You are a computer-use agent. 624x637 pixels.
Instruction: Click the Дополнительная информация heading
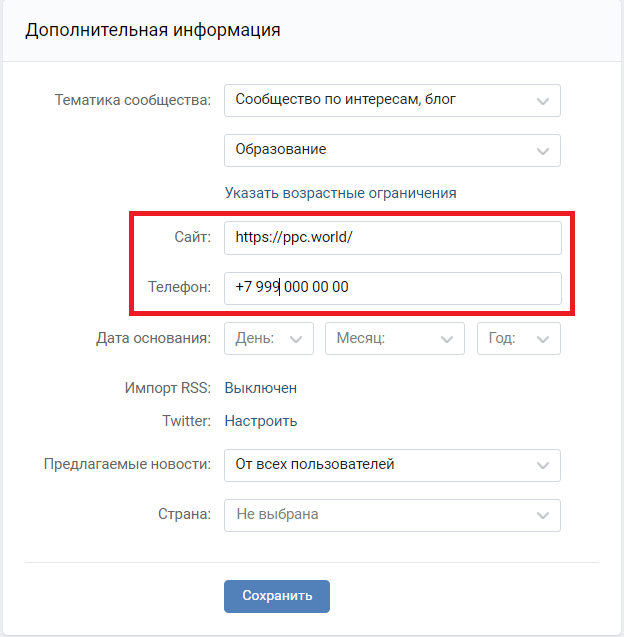tap(152, 30)
